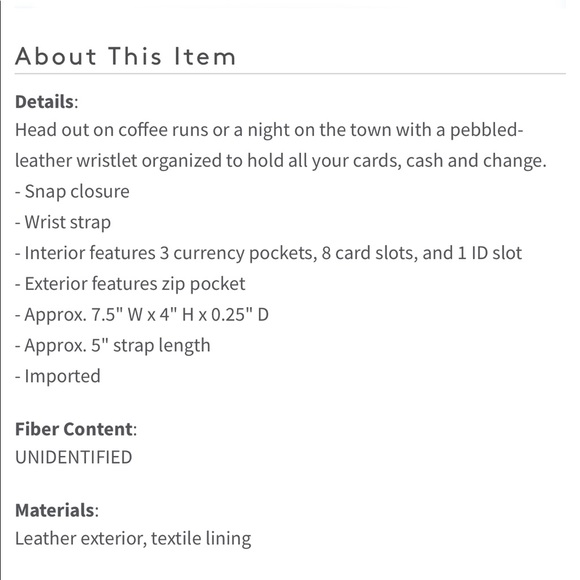580x580 pixels.
Task: Click the text 1 ID slot
Action: pyautogui.click(x=490, y=253)
